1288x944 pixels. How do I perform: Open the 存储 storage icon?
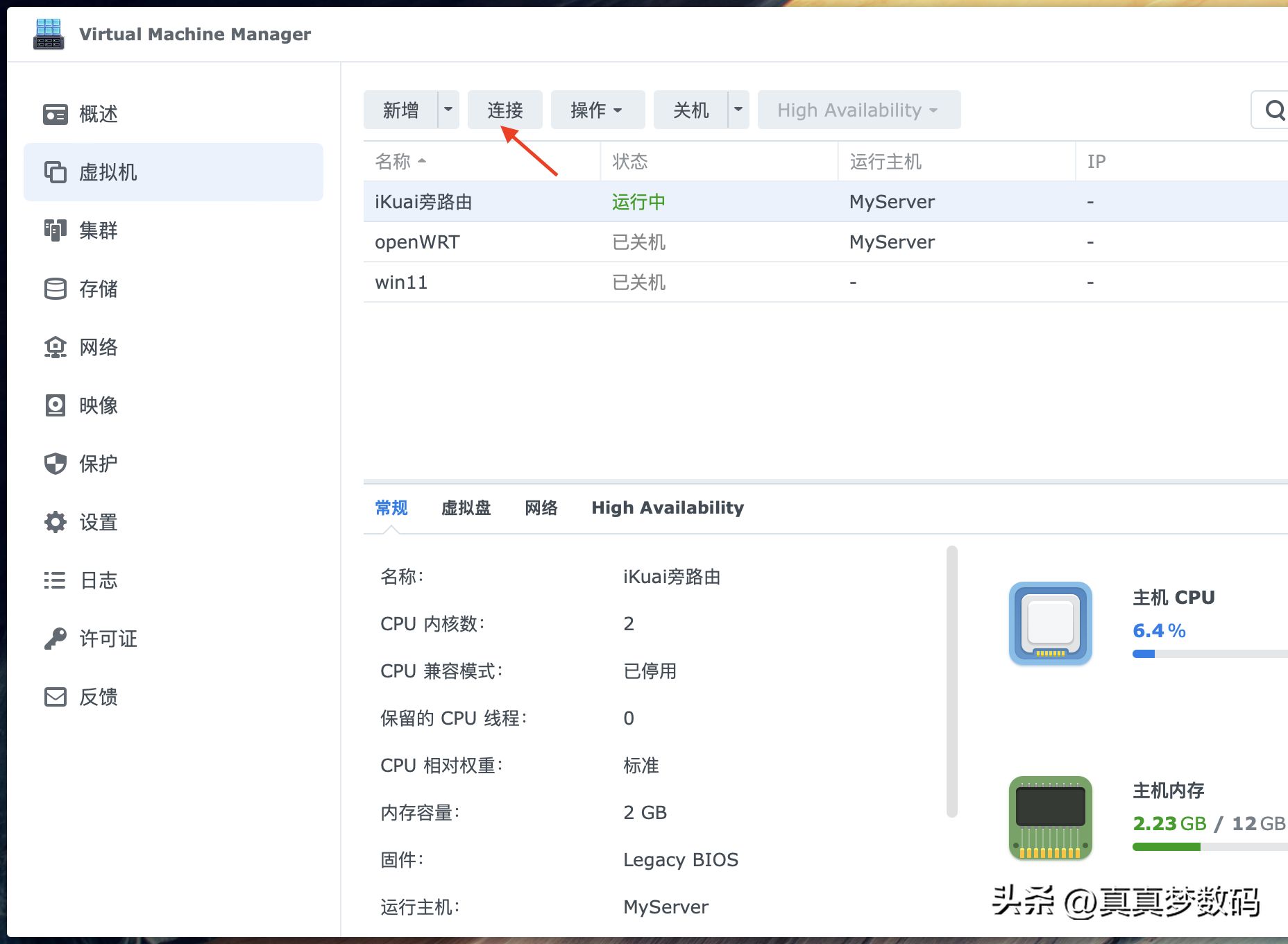coord(56,289)
